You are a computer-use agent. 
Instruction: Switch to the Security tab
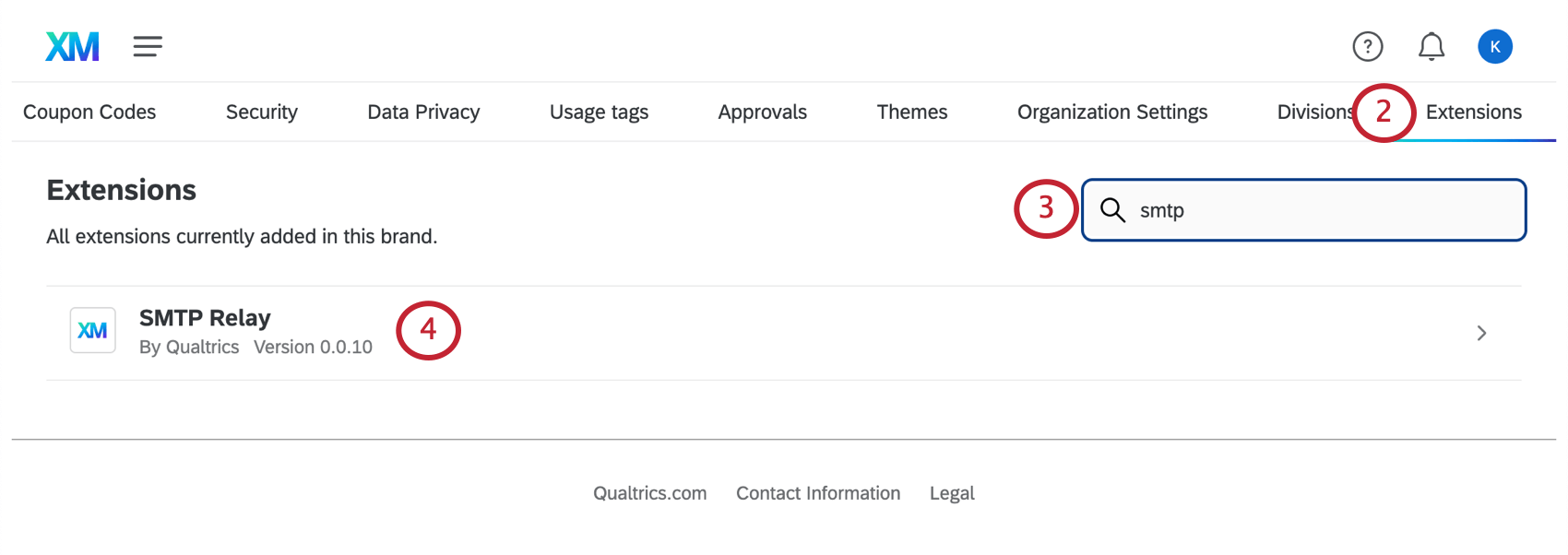(261, 112)
